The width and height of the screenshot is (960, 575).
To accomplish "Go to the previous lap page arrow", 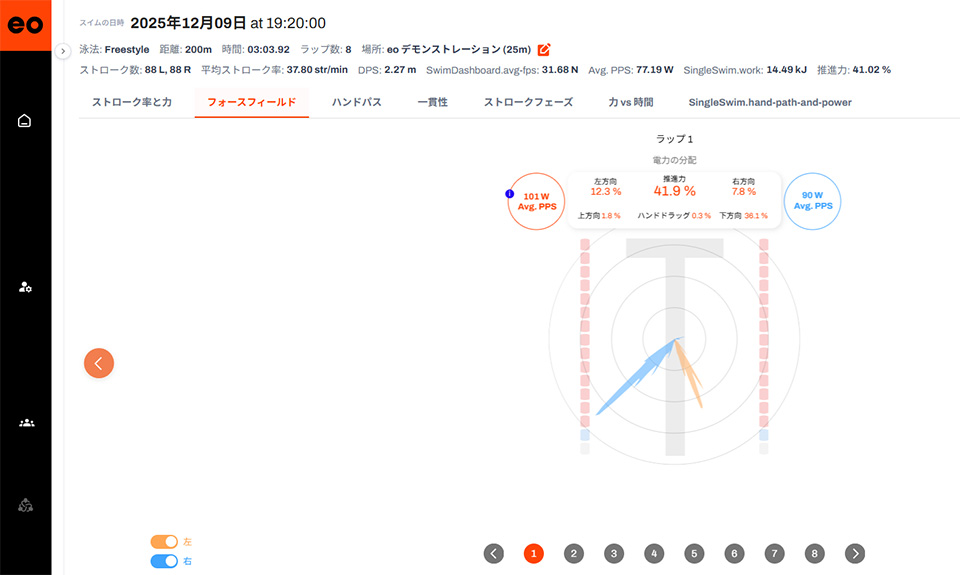I will tap(493, 553).
